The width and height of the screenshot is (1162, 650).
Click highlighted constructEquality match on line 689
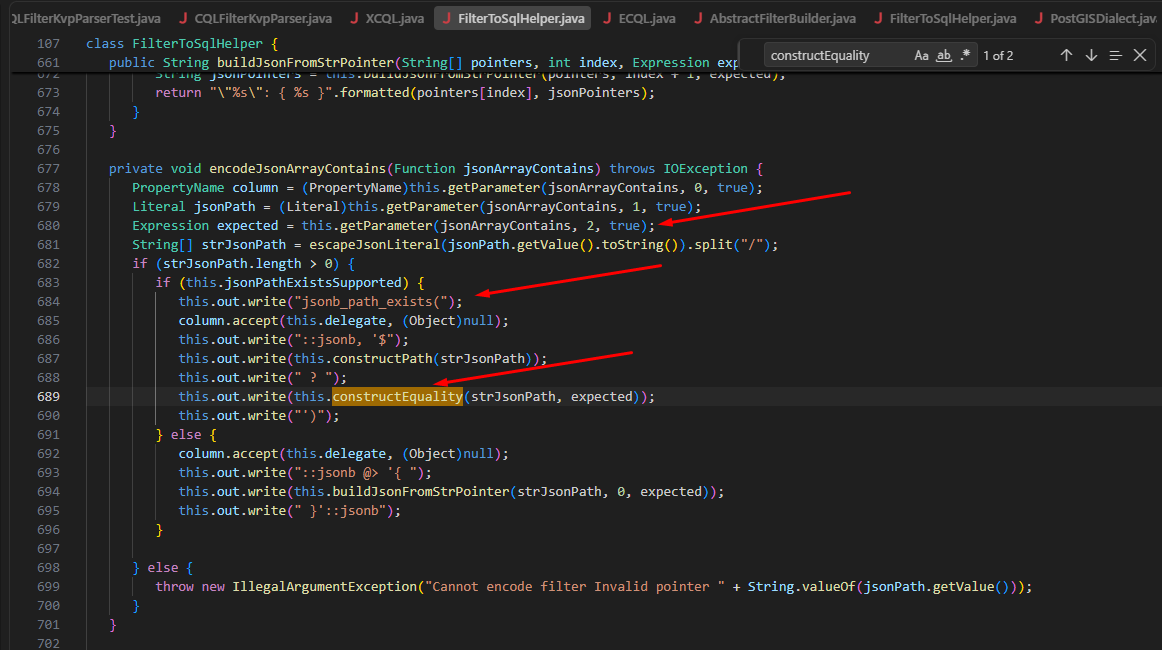[397, 397]
